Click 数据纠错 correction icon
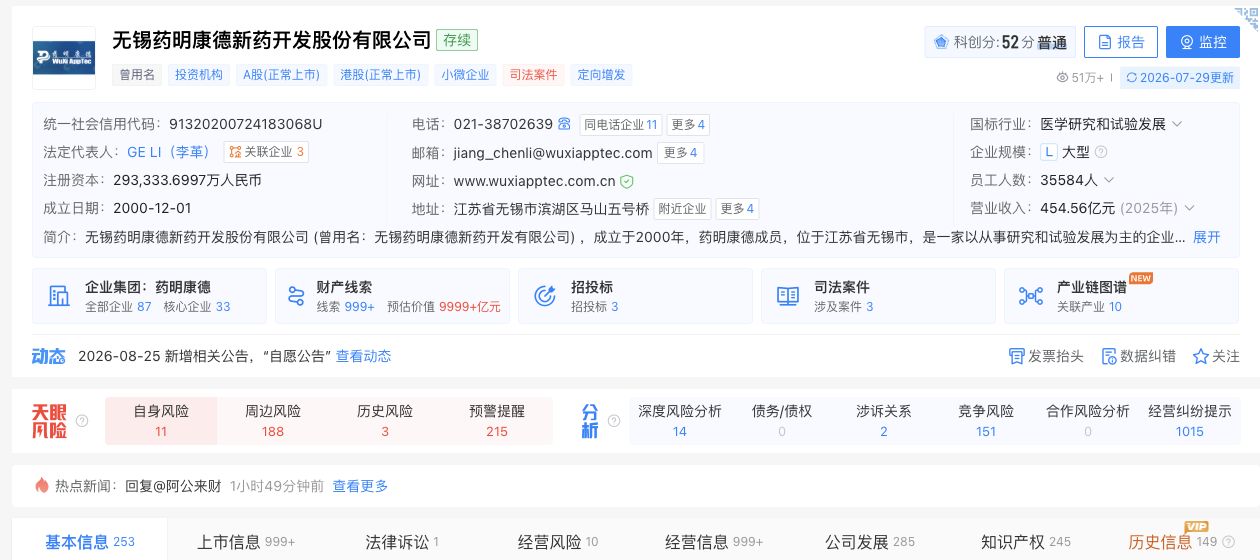Image resolution: width=1260 pixels, height=560 pixels. pyautogui.click(x=1108, y=356)
